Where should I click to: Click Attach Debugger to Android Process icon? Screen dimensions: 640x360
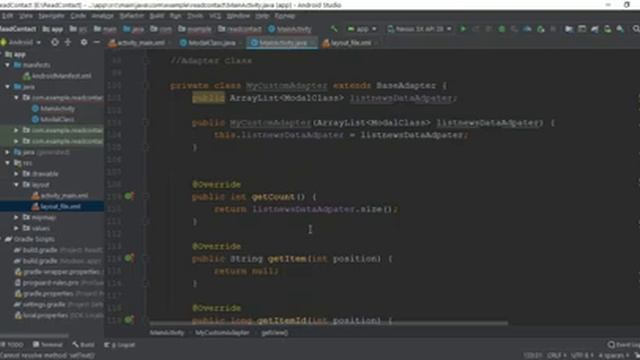coord(541,29)
